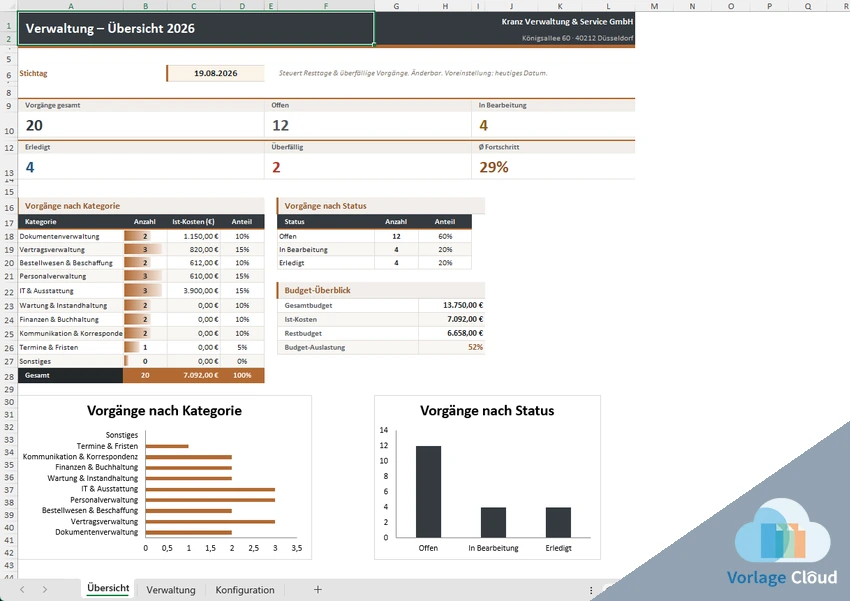Click the Budget-Auslastung value 52%
This screenshot has width=850, height=601.
[x=451, y=347]
